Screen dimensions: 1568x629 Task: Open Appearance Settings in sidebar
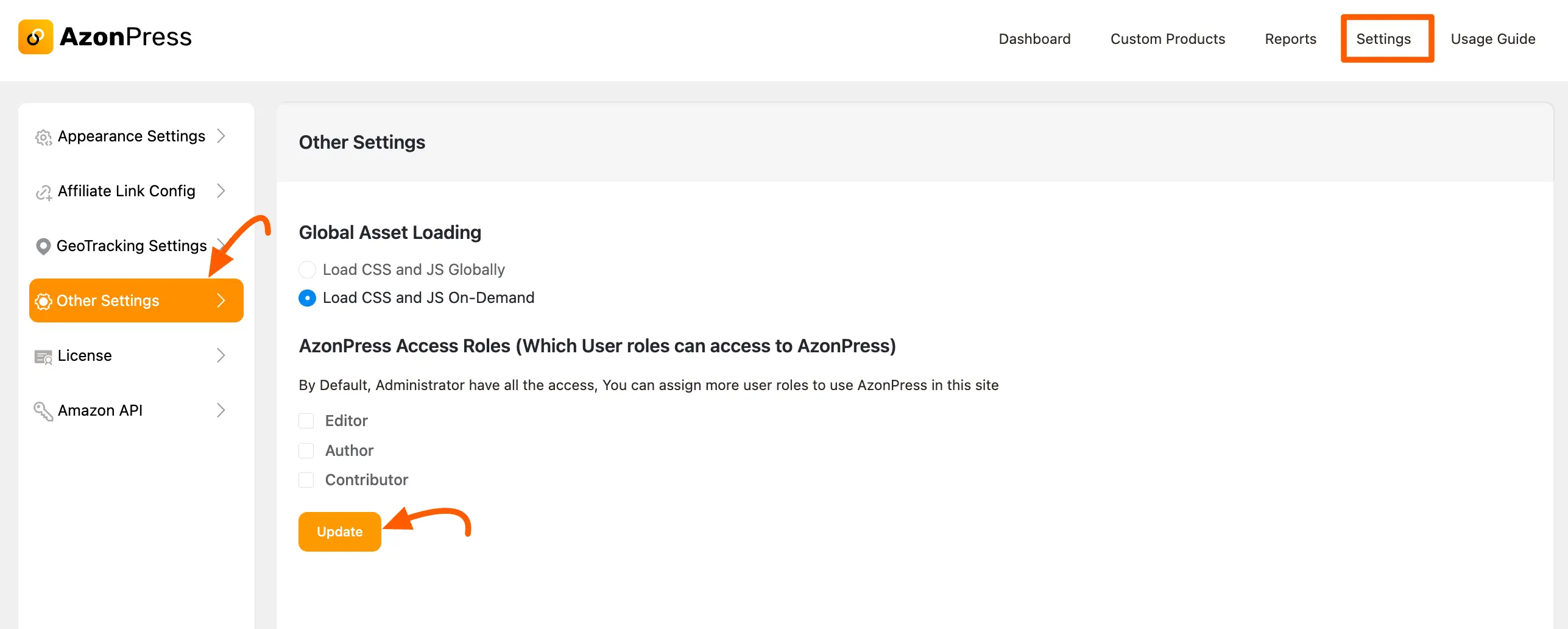136,136
